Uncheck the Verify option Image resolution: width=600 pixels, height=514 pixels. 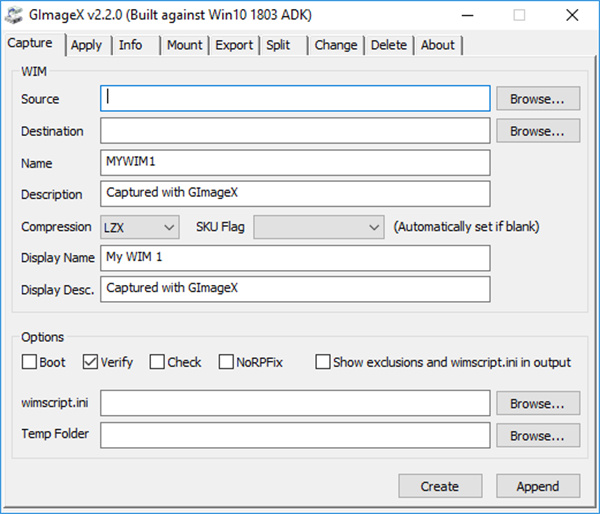(x=90, y=362)
